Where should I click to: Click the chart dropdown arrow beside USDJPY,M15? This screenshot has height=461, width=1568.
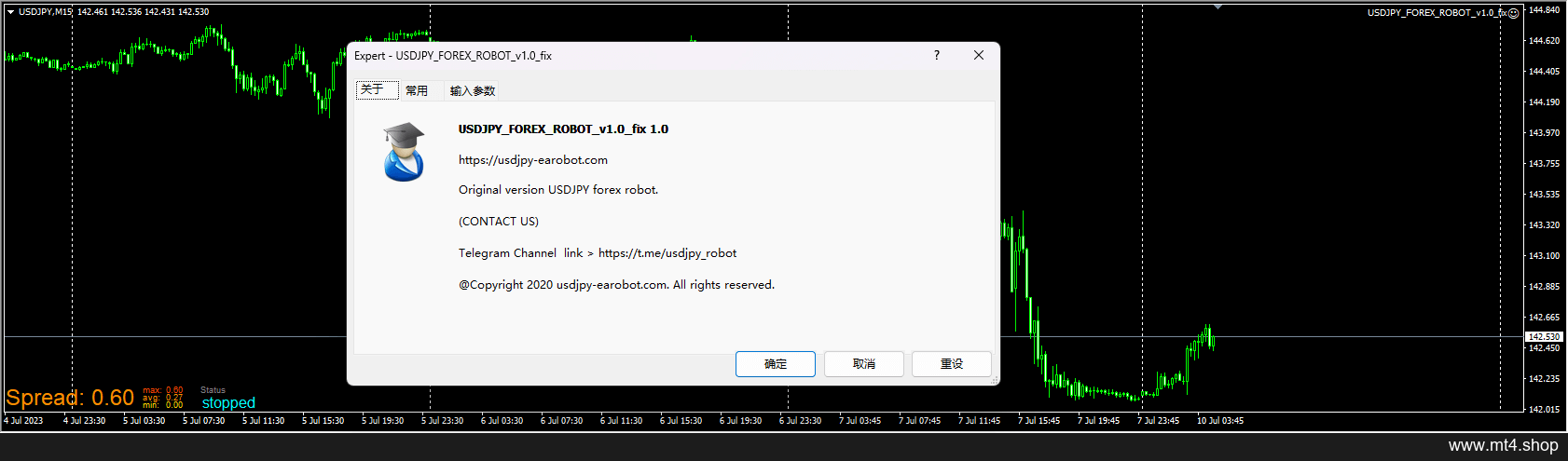tap(10, 12)
